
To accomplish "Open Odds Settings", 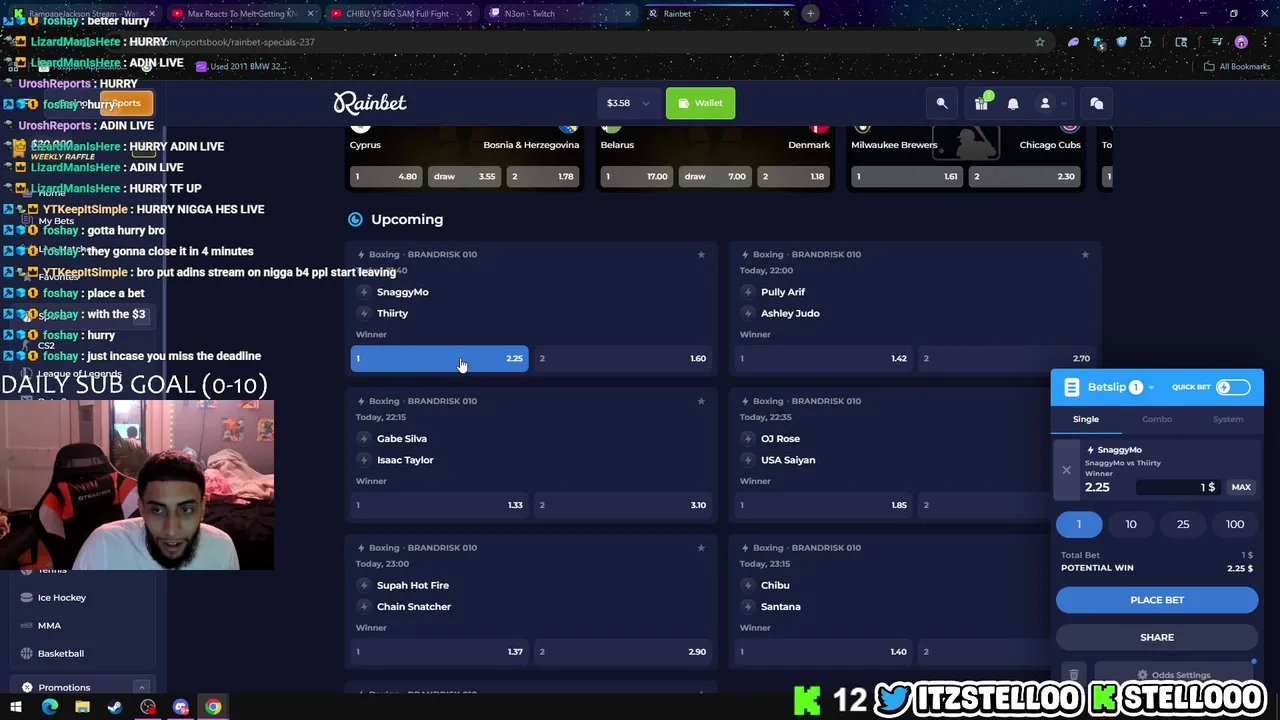I will pyautogui.click(x=1174, y=675).
